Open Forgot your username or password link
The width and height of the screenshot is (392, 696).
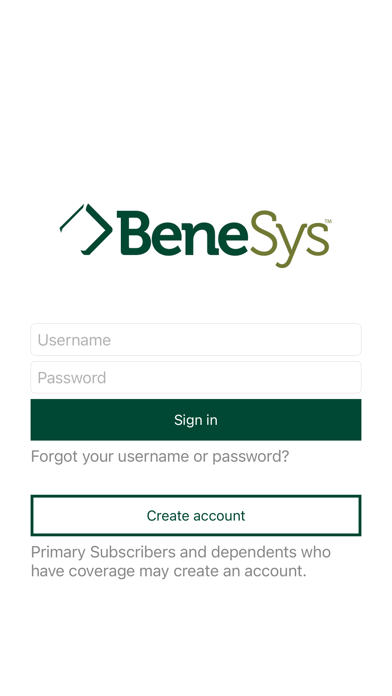[160, 457]
